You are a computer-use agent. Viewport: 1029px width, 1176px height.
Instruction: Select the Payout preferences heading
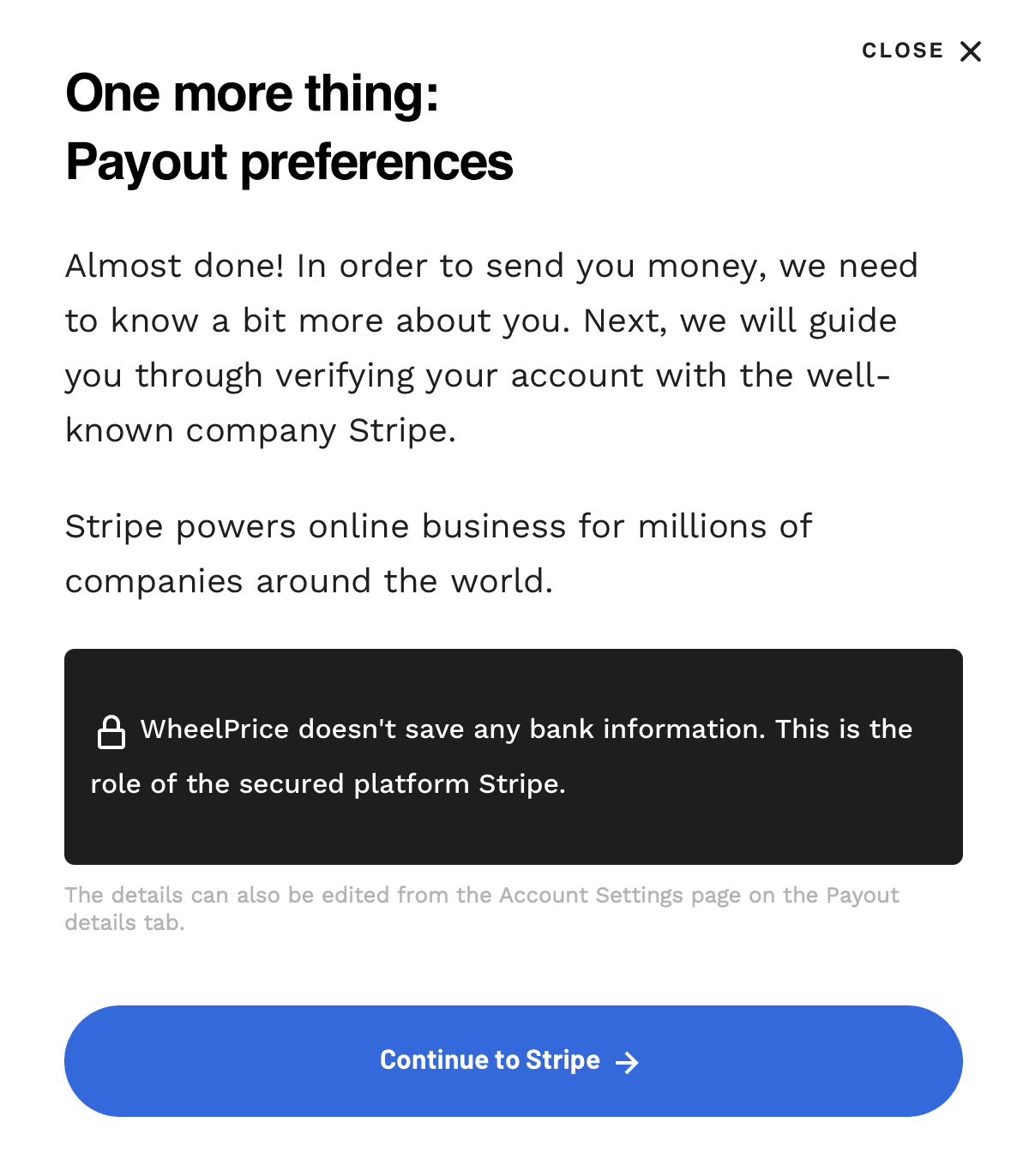pos(289,162)
